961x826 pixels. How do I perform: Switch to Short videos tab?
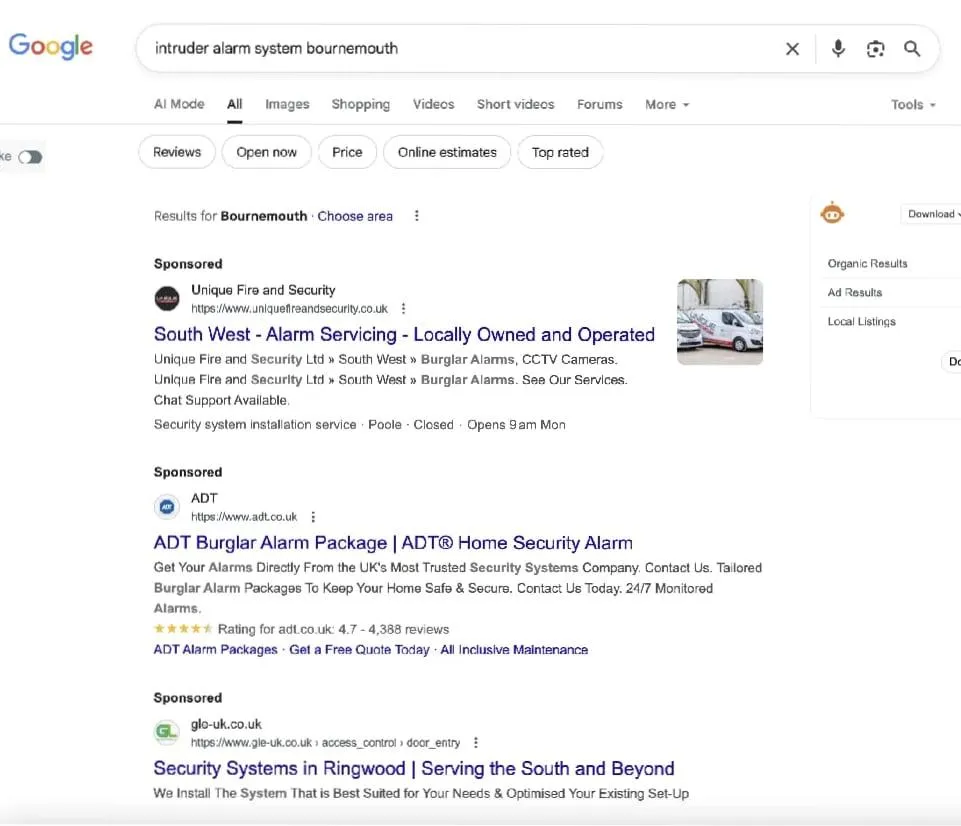(515, 104)
